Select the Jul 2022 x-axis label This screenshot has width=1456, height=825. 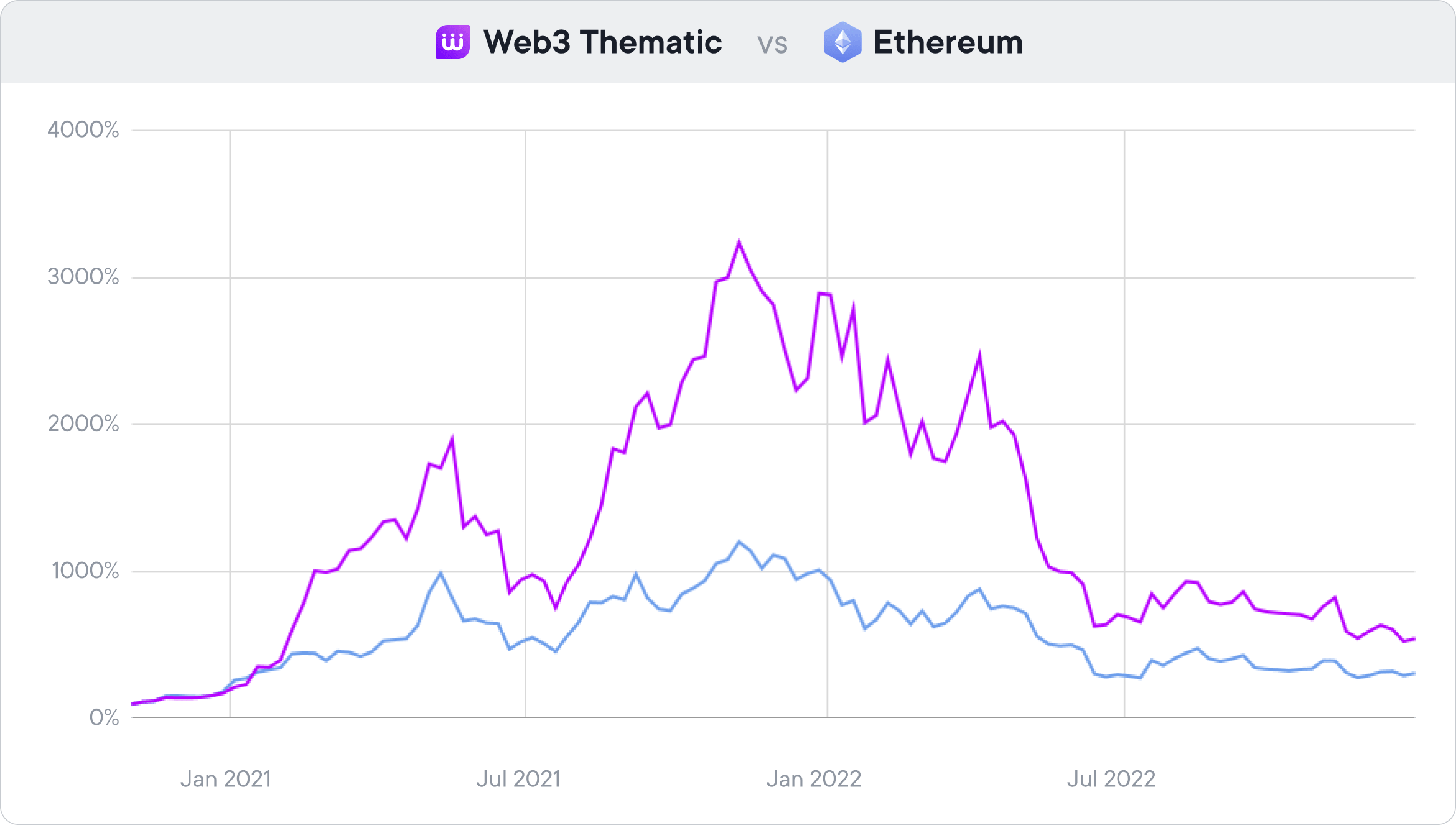click(x=1111, y=779)
